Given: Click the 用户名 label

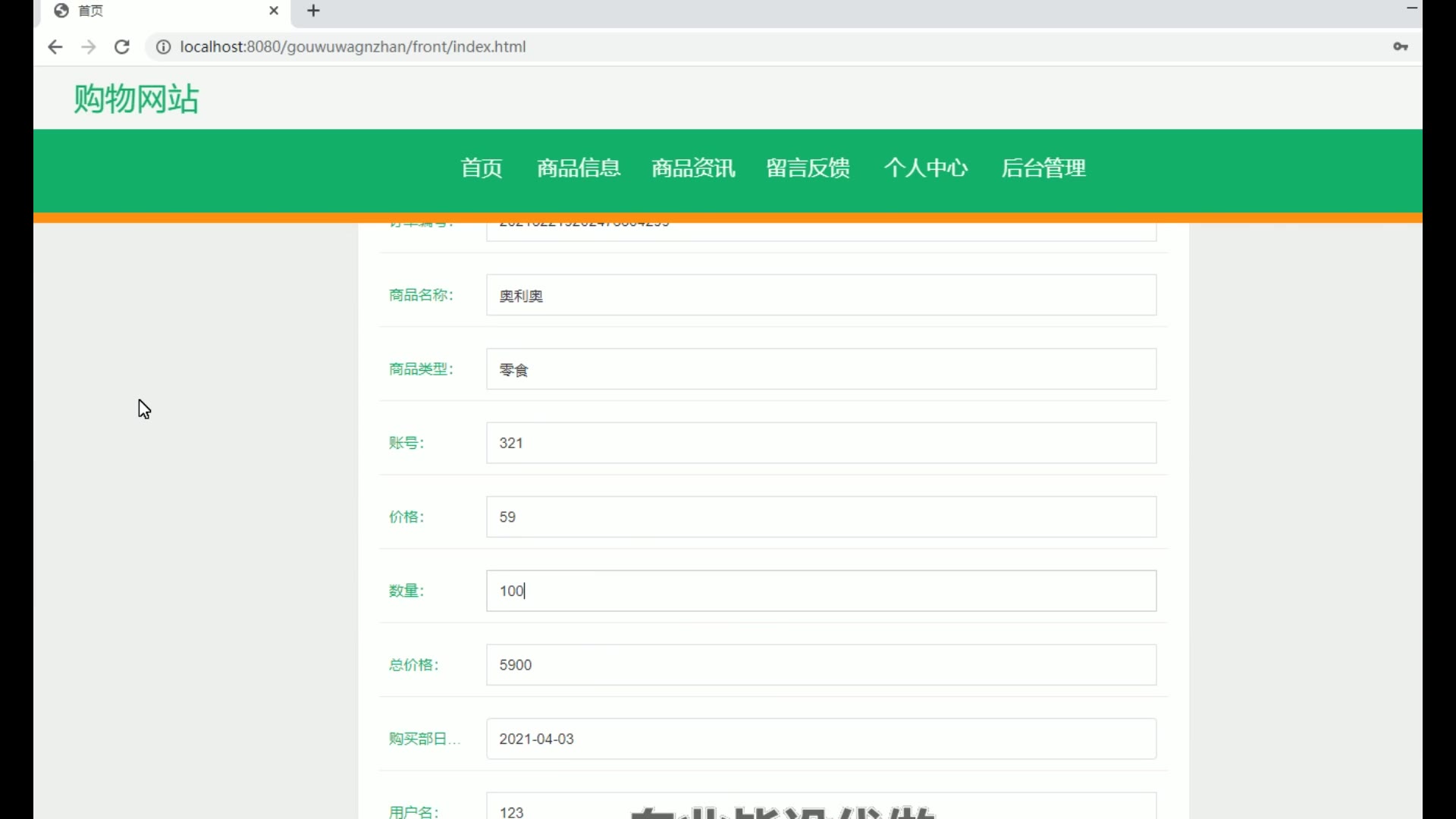Looking at the screenshot, I should click(x=413, y=811).
